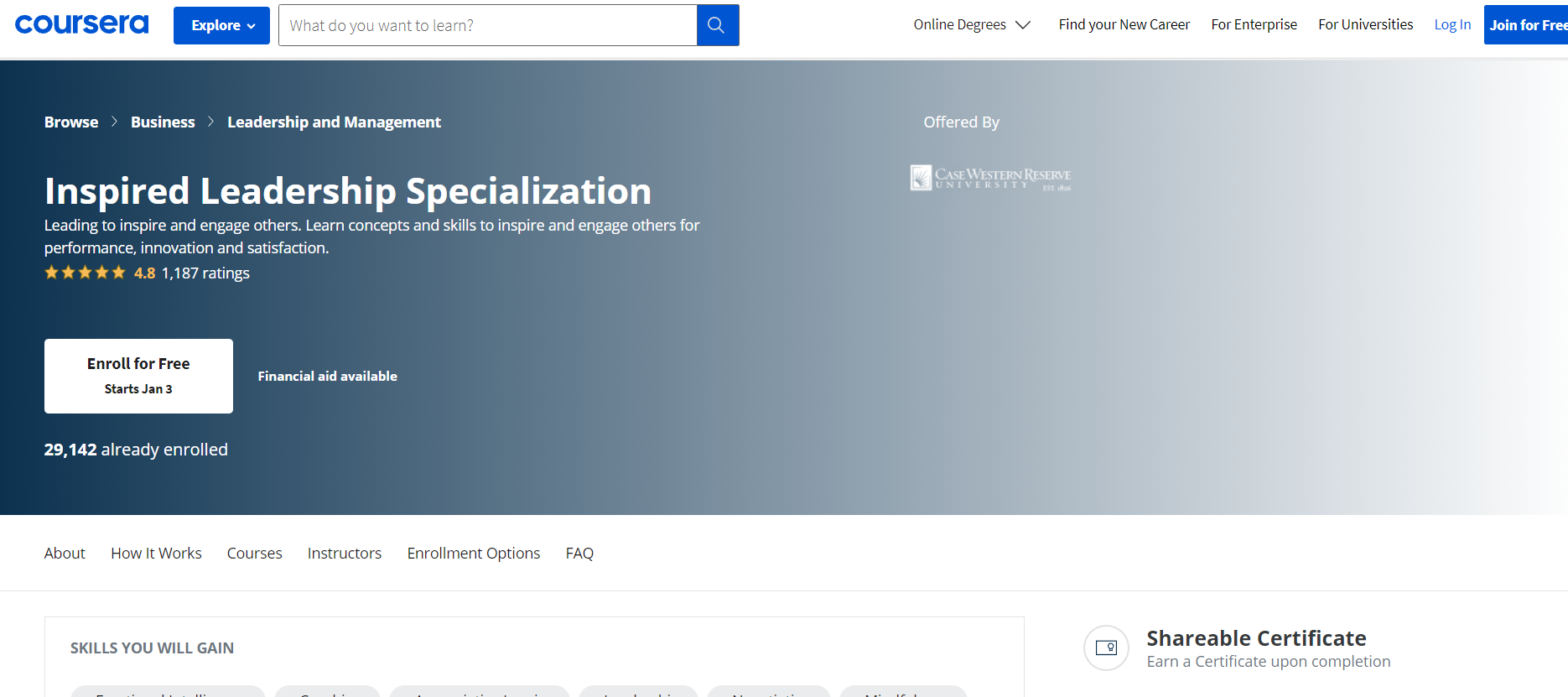Switch to the How It Works tab
1568x697 pixels.
coord(156,553)
